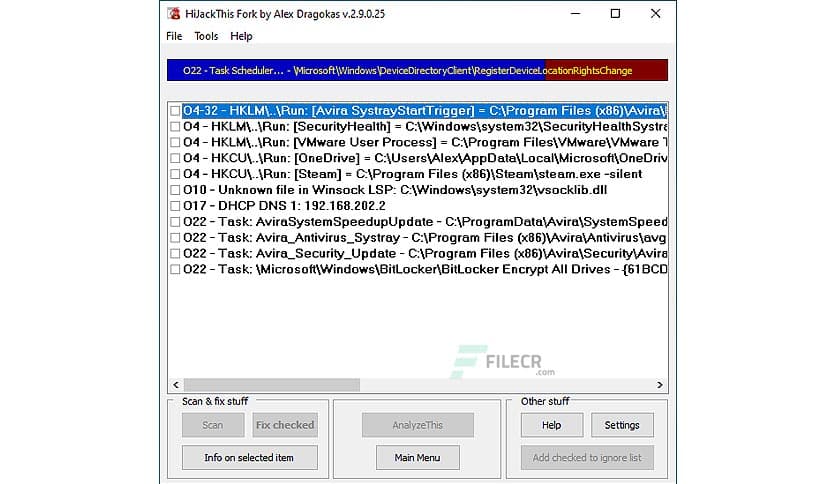Select the Avira_Antivirus_Systray task row
Viewport: 836px width, 484px height.
(x=424, y=238)
